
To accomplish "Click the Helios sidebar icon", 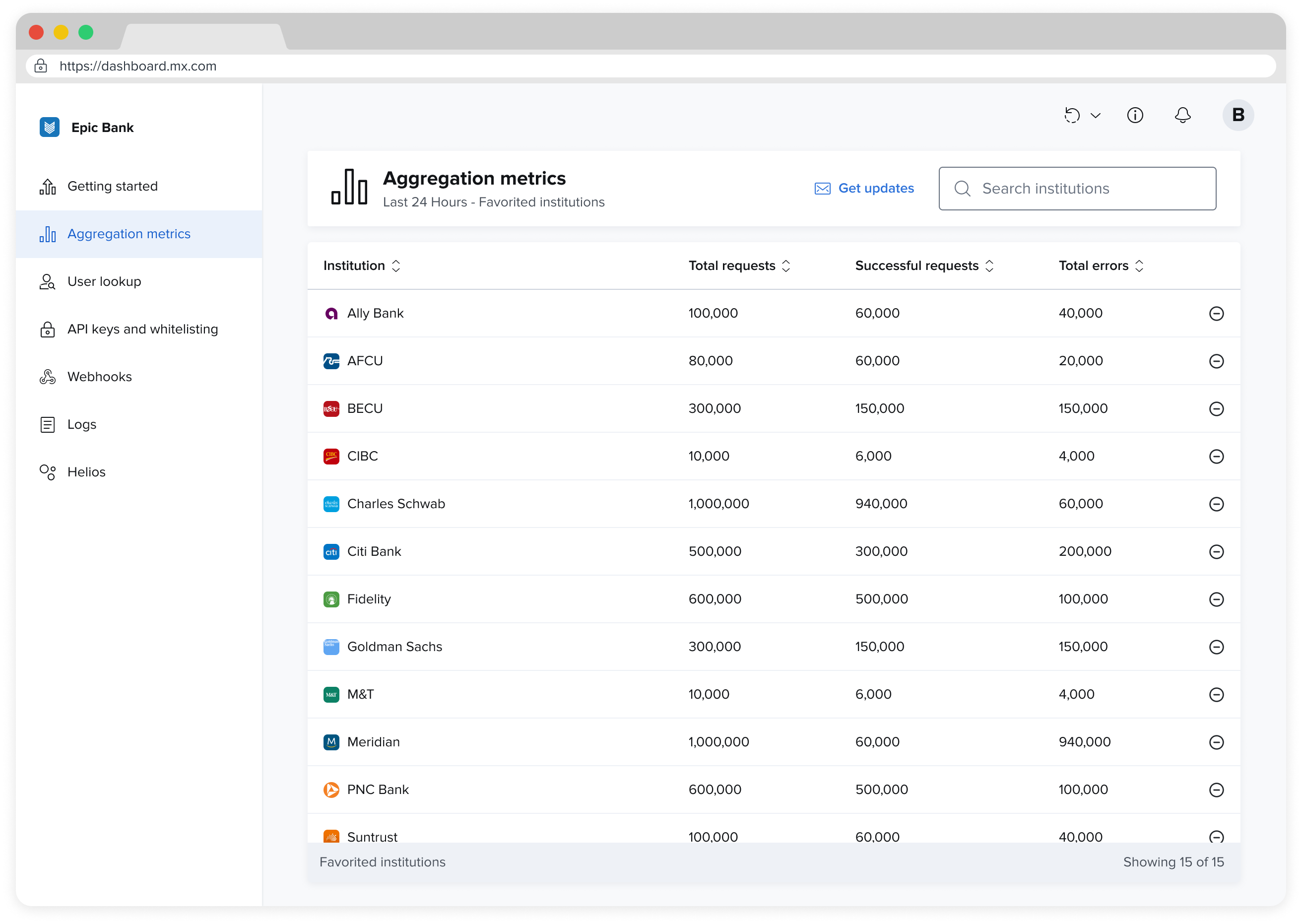I will (x=48, y=471).
